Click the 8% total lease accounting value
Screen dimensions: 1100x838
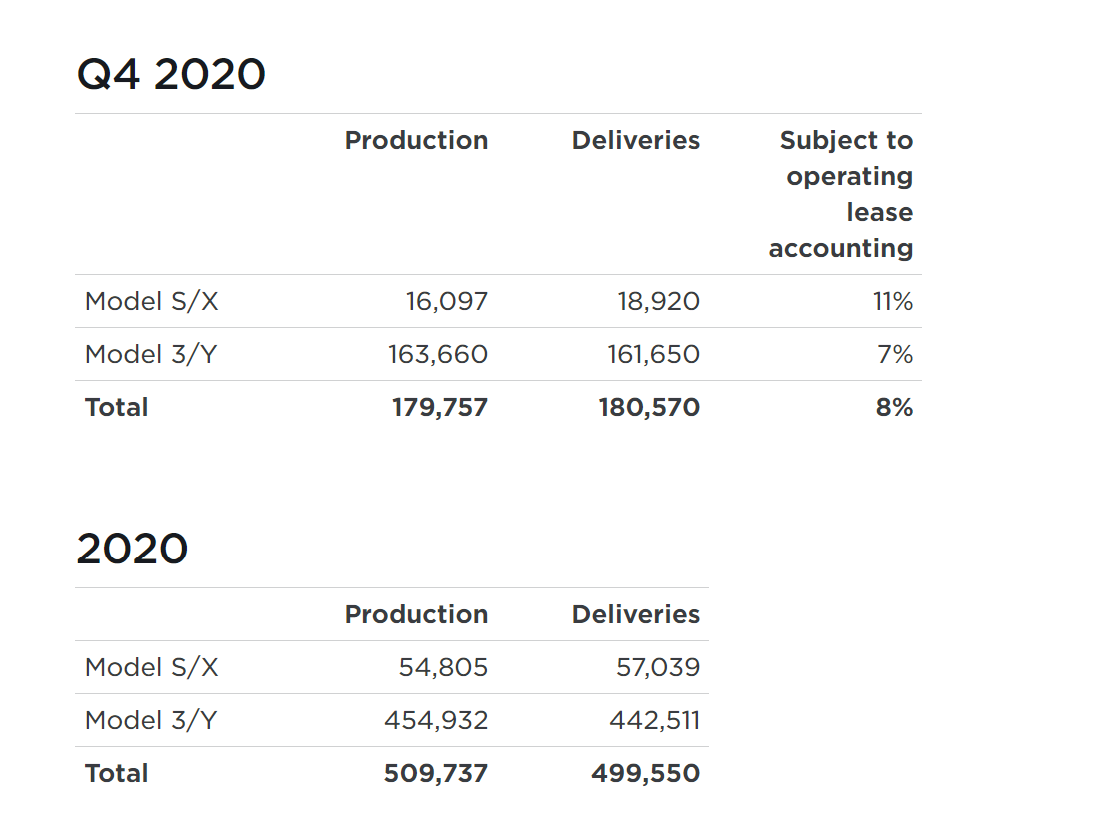click(894, 407)
